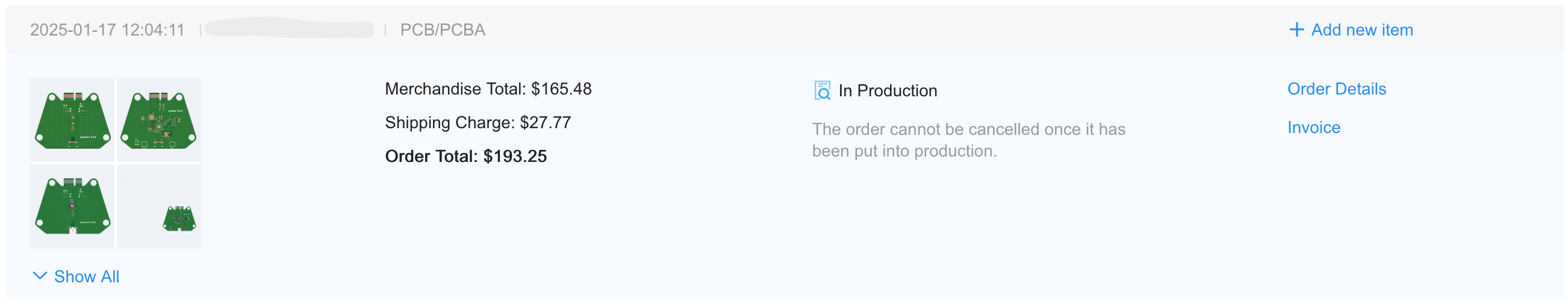This screenshot has width=1568, height=307.
Task: Click the order cancellation notice text
Action: coord(968,140)
